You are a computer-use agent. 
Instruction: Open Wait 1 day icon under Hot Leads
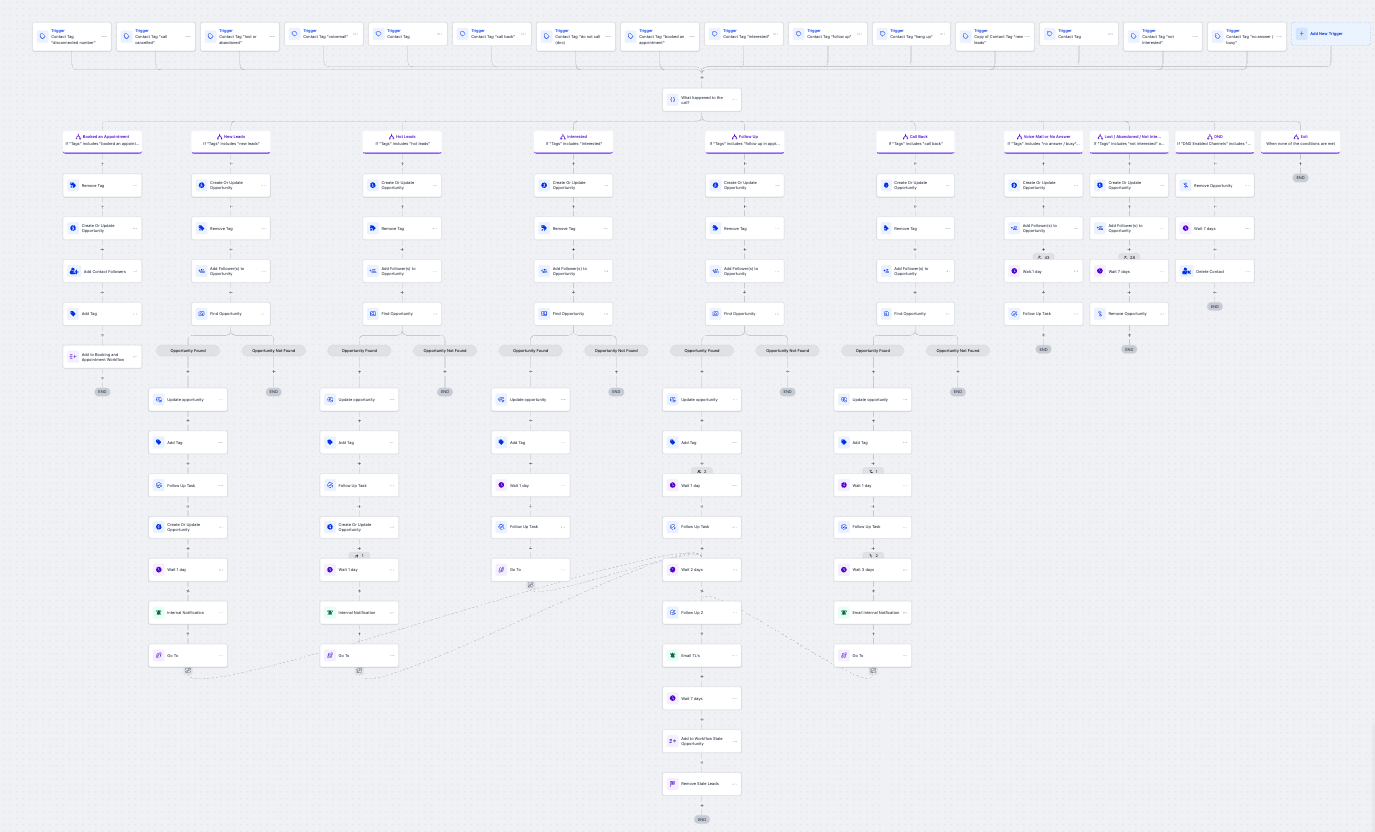click(x=330, y=570)
